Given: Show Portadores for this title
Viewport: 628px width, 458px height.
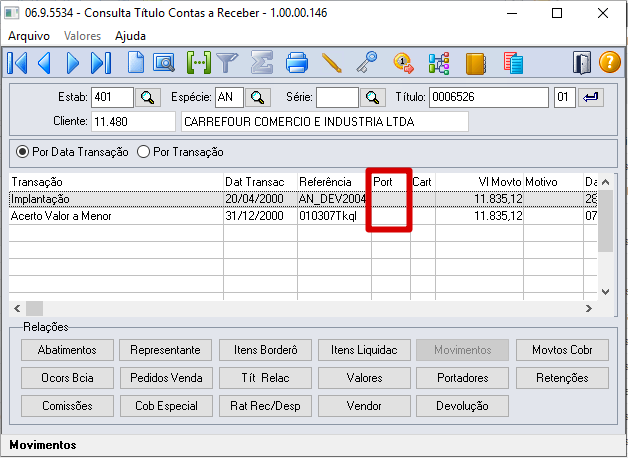Looking at the screenshot, I should coord(463,378).
